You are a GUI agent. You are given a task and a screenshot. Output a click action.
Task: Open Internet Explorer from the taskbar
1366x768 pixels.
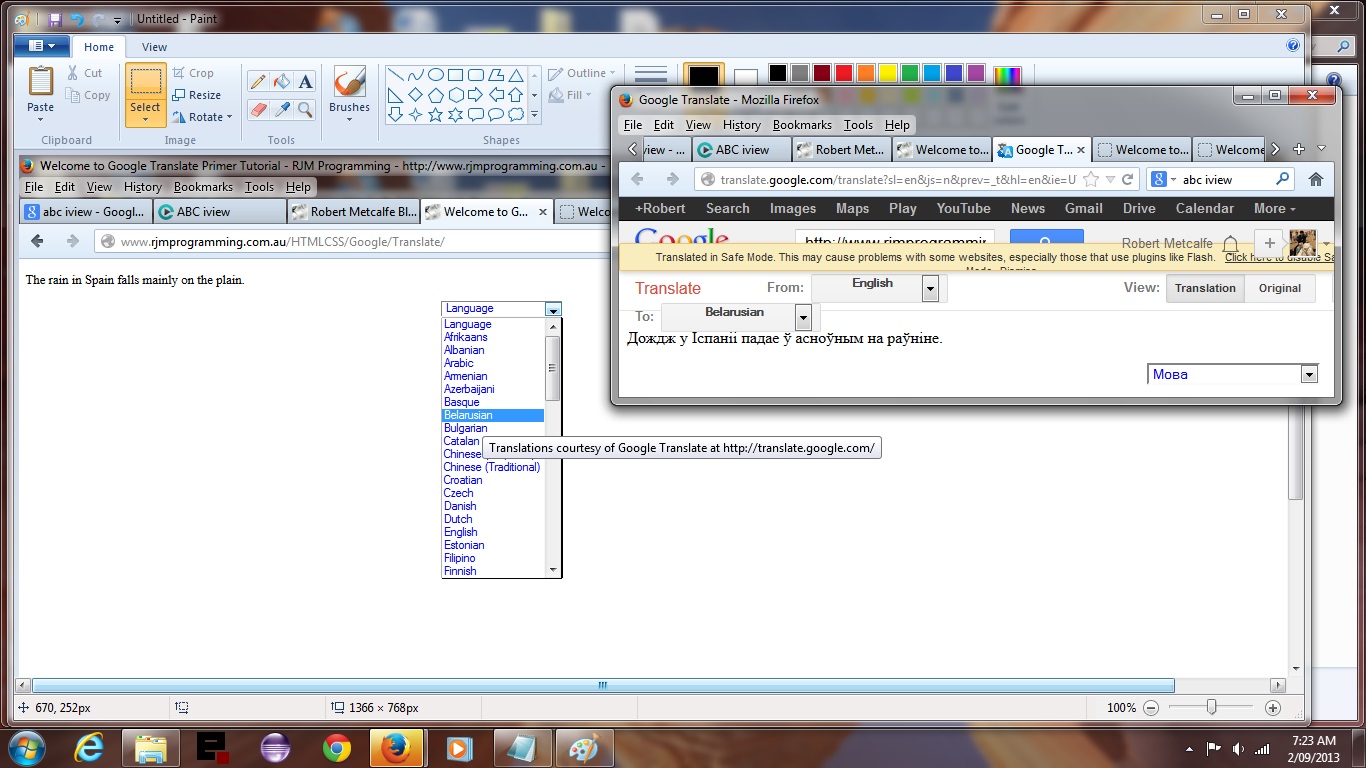coord(89,747)
